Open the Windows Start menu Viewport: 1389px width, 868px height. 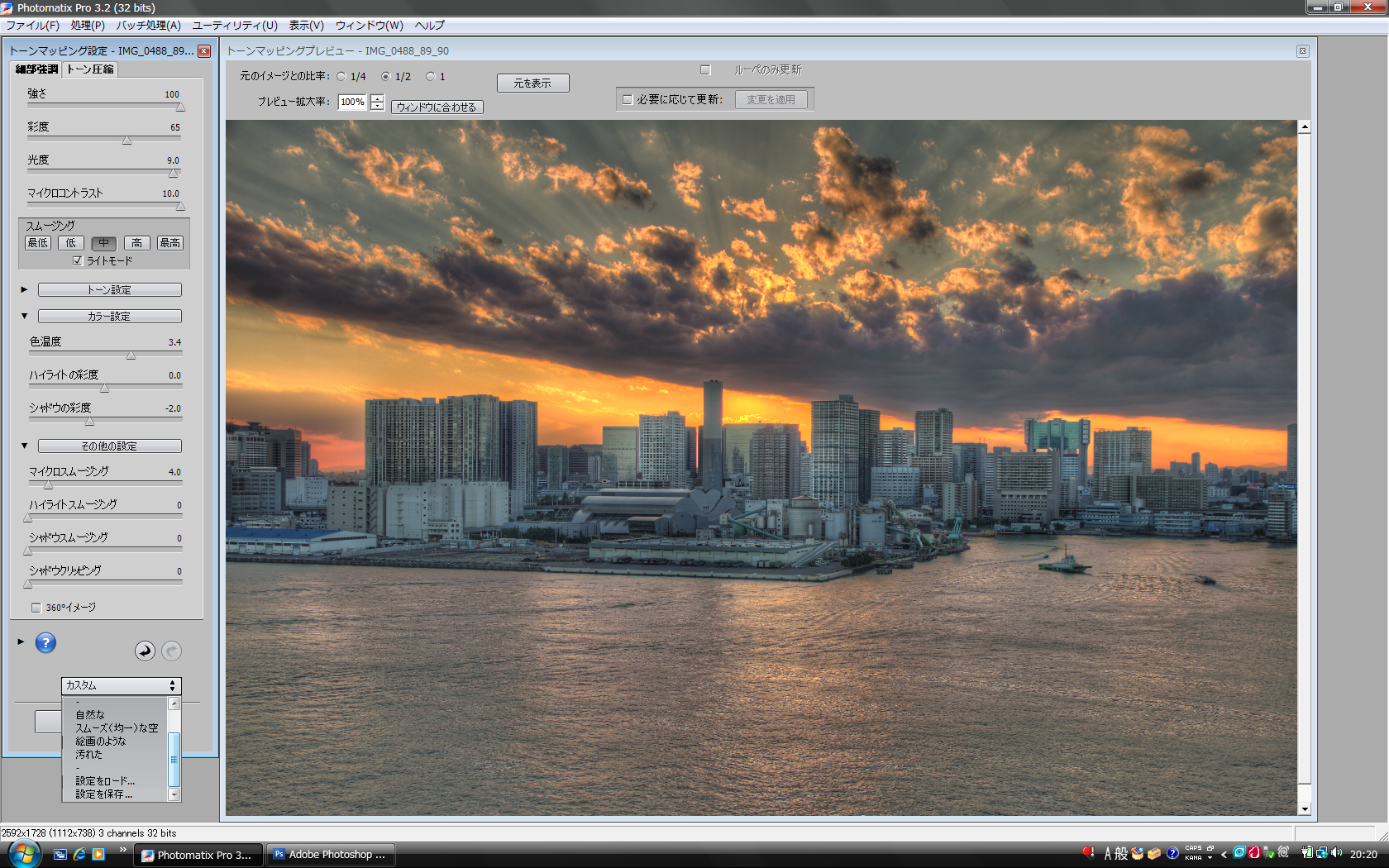coord(24,854)
